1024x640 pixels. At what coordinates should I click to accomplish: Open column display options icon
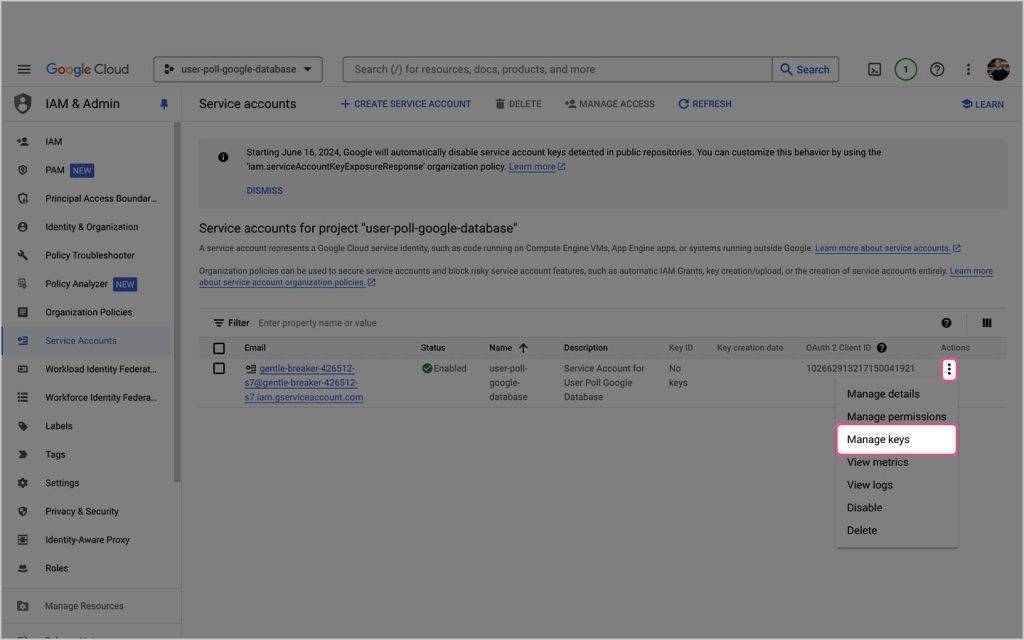click(x=987, y=323)
